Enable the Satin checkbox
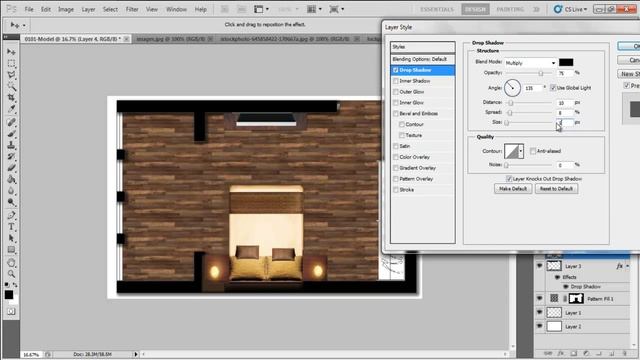This screenshot has height=360, width=640. 396,146
